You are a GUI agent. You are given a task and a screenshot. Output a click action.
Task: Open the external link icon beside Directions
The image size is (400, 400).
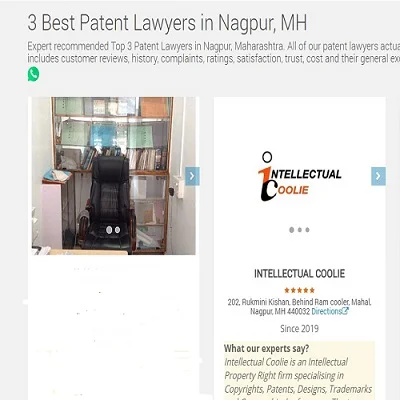tap(346, 311)
